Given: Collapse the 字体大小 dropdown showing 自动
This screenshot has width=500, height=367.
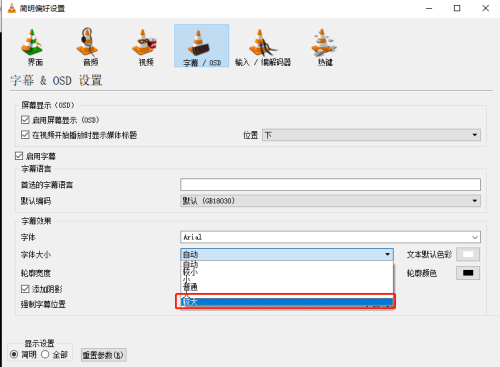Looking at the screenshot, I should pyautogui.click(x=287, y=254).
